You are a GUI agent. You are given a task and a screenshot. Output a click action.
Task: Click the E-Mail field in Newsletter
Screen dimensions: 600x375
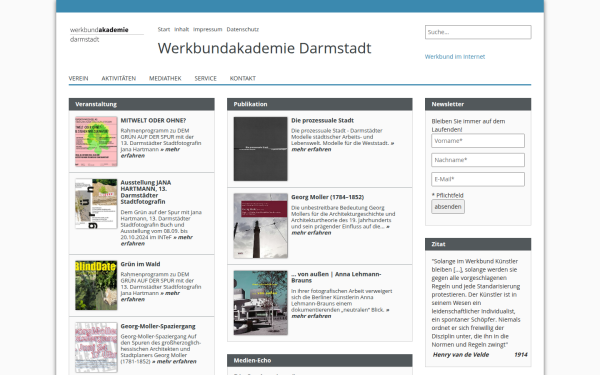[478, 179]
